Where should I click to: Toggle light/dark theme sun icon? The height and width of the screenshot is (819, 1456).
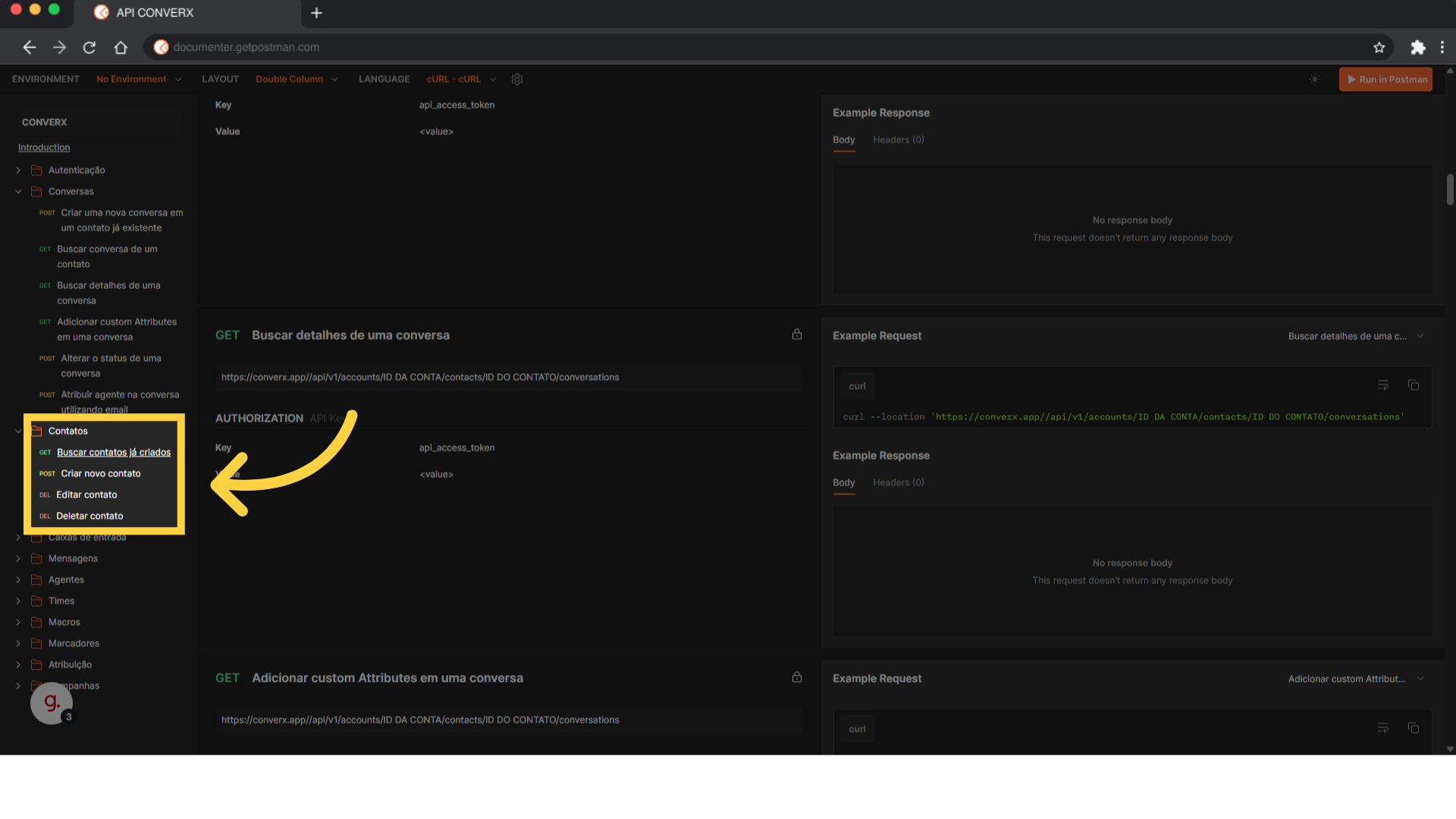pos(1315,79)
